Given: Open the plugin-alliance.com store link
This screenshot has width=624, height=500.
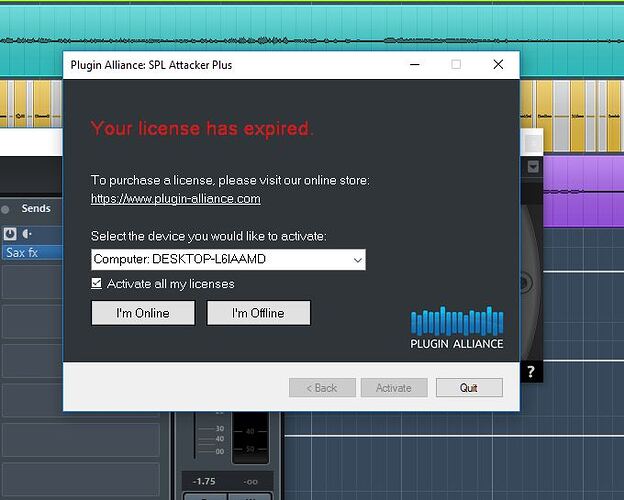Looking at the screenshot, I should [176, 198].
